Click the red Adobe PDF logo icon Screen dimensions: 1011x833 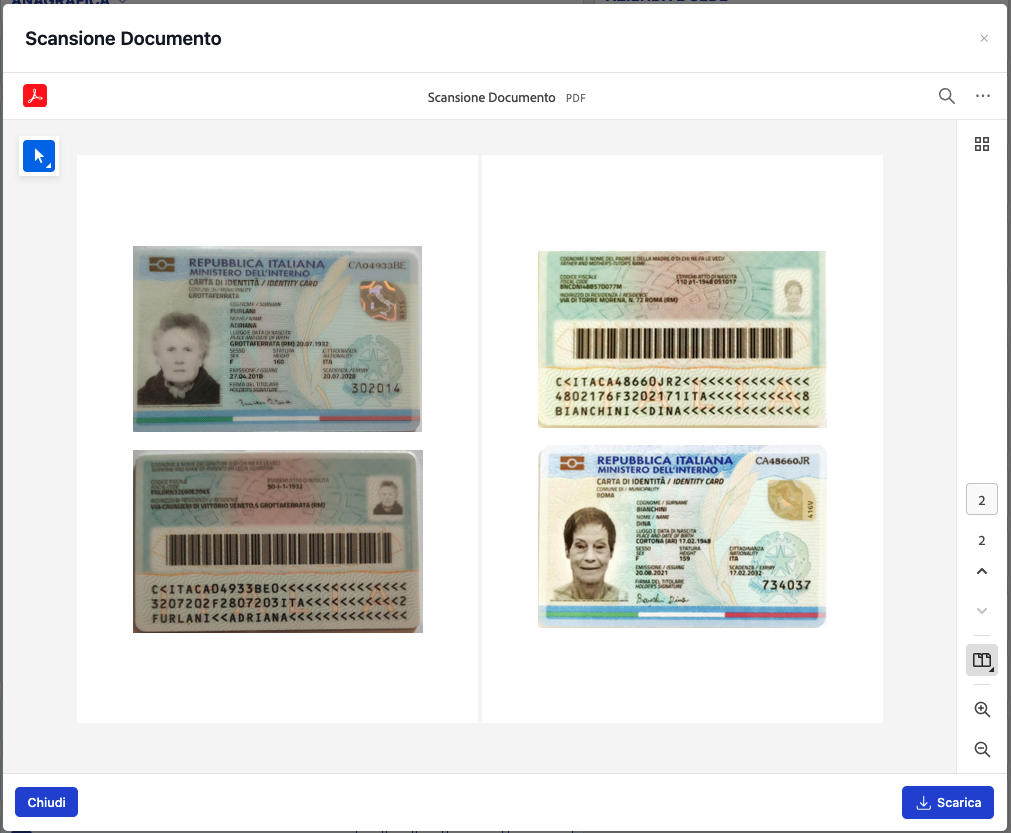coord(35,96)
